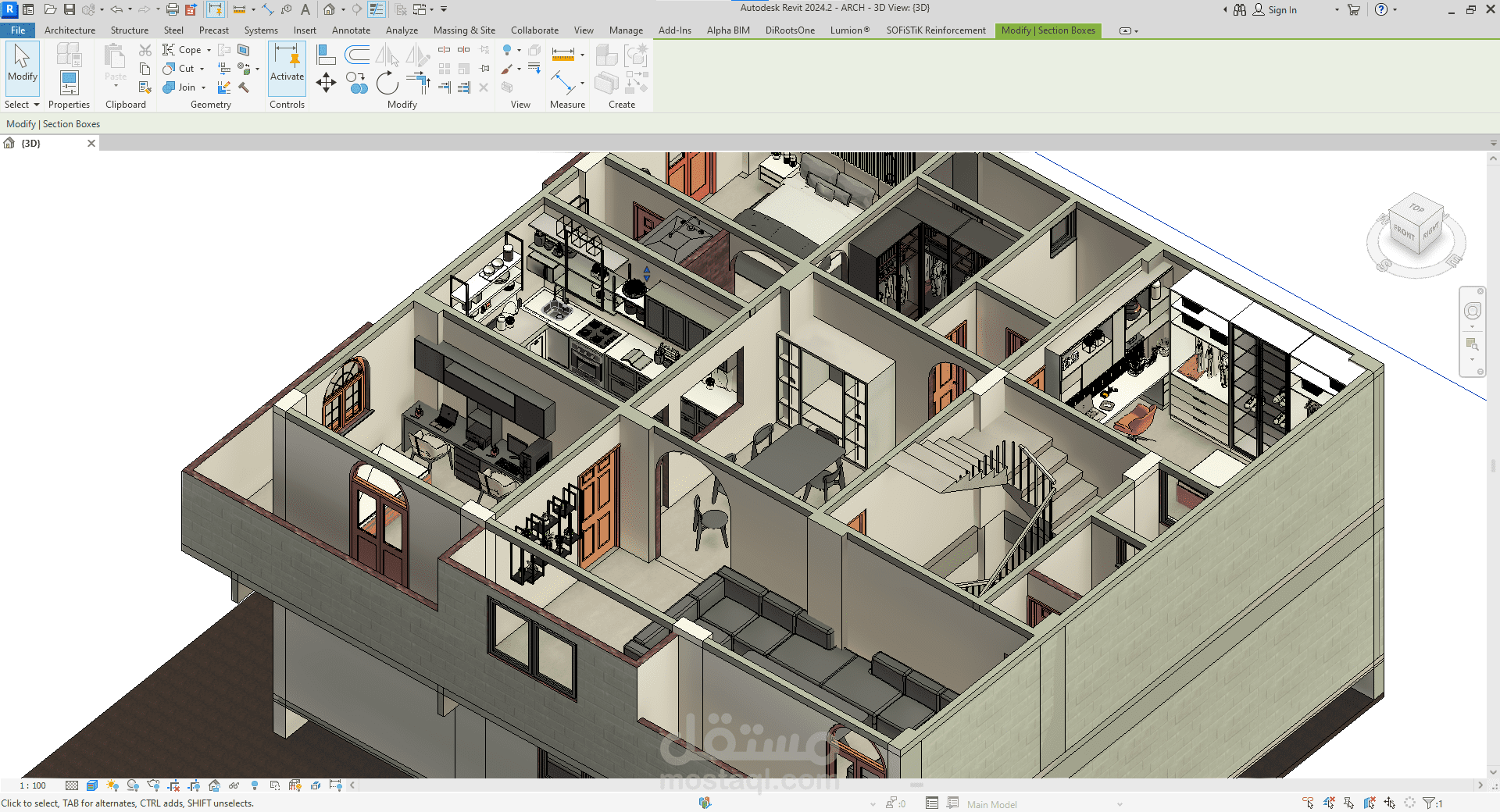Screen dimensions: 1500x812
Task: Toggle Sun Path on or off
Action: pyautogui.click(x=112, y=785)
